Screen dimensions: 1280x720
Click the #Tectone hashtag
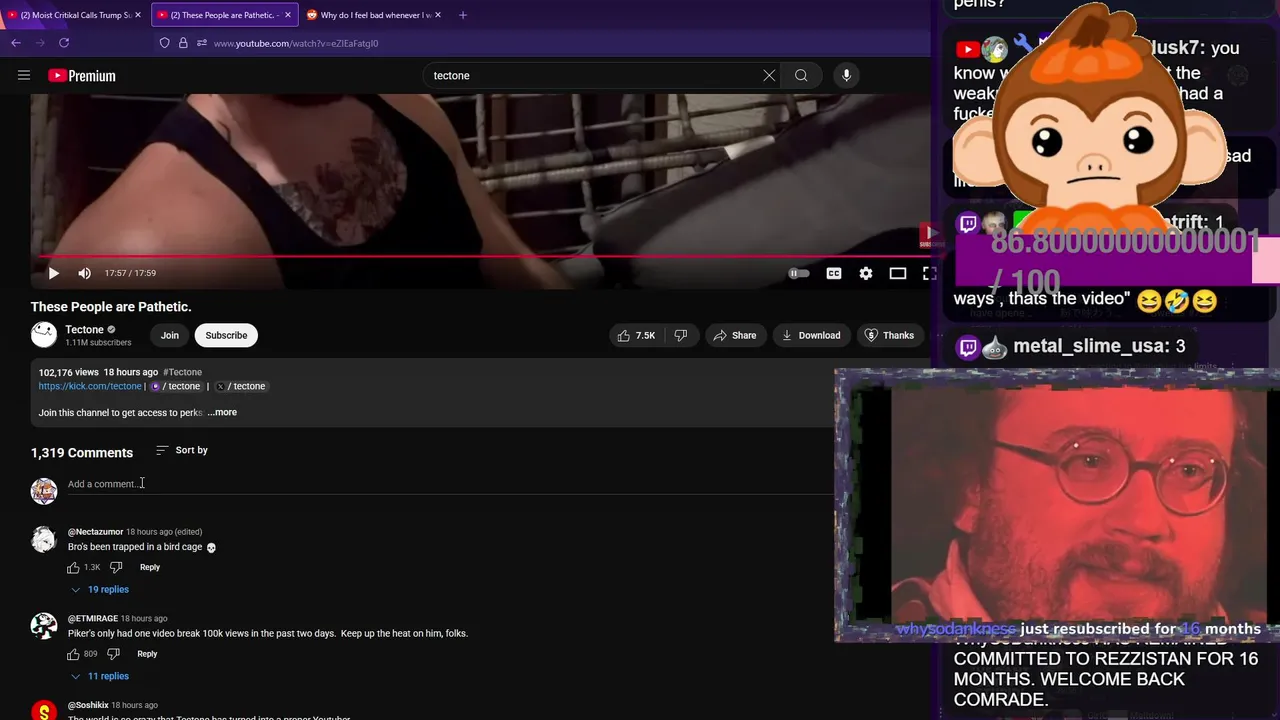coord(182,372)
